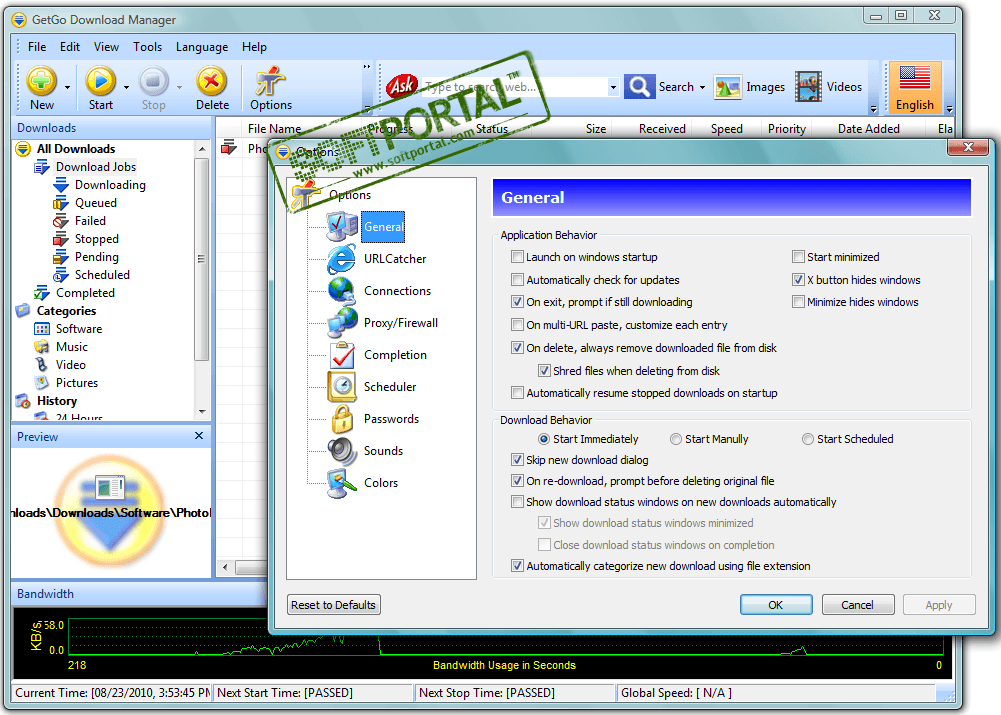
Task: Open the web search box dropdown
Action: click(x=613, y=87)
